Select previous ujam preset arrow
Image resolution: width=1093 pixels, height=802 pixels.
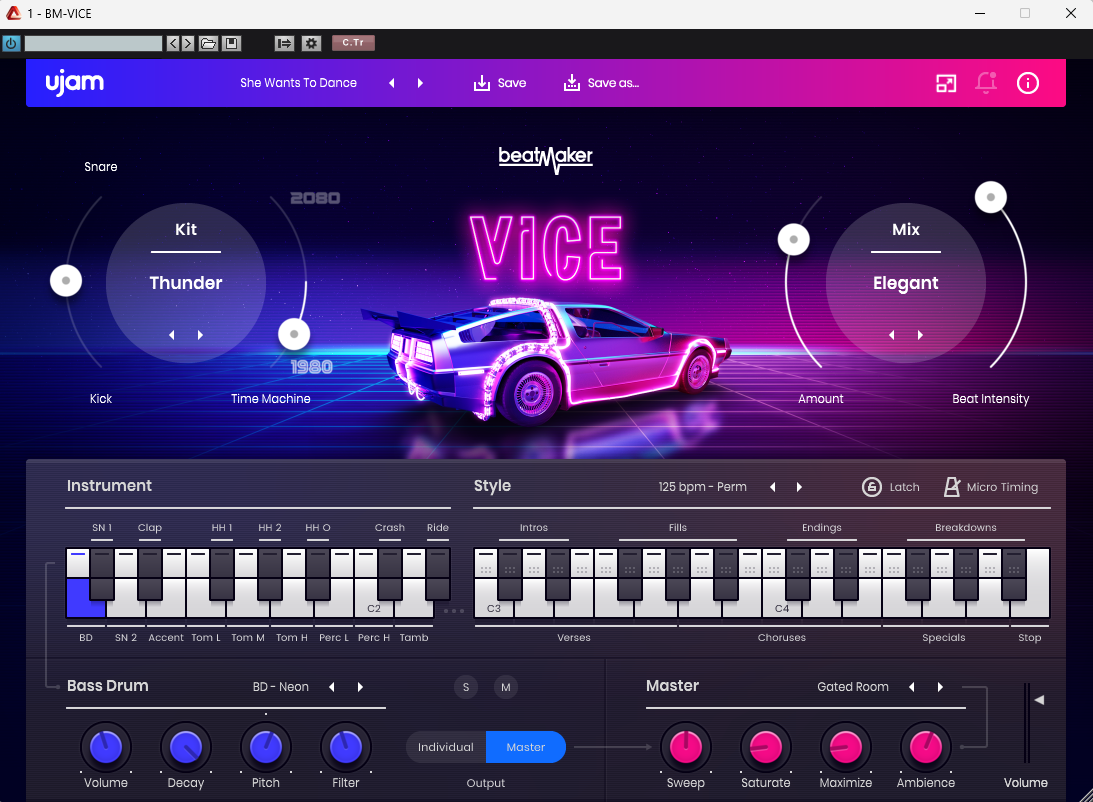[392, 83]
